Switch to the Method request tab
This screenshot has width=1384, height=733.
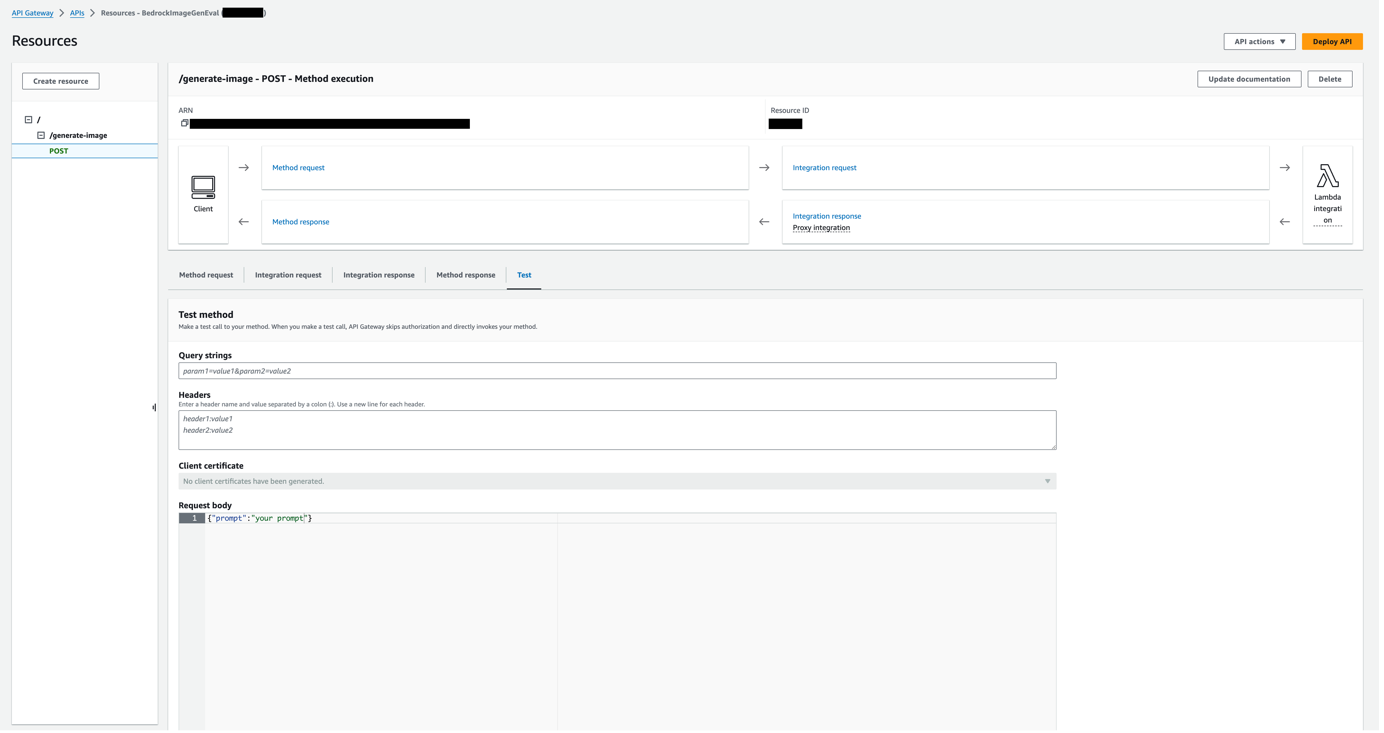click(x=206, y=274)
